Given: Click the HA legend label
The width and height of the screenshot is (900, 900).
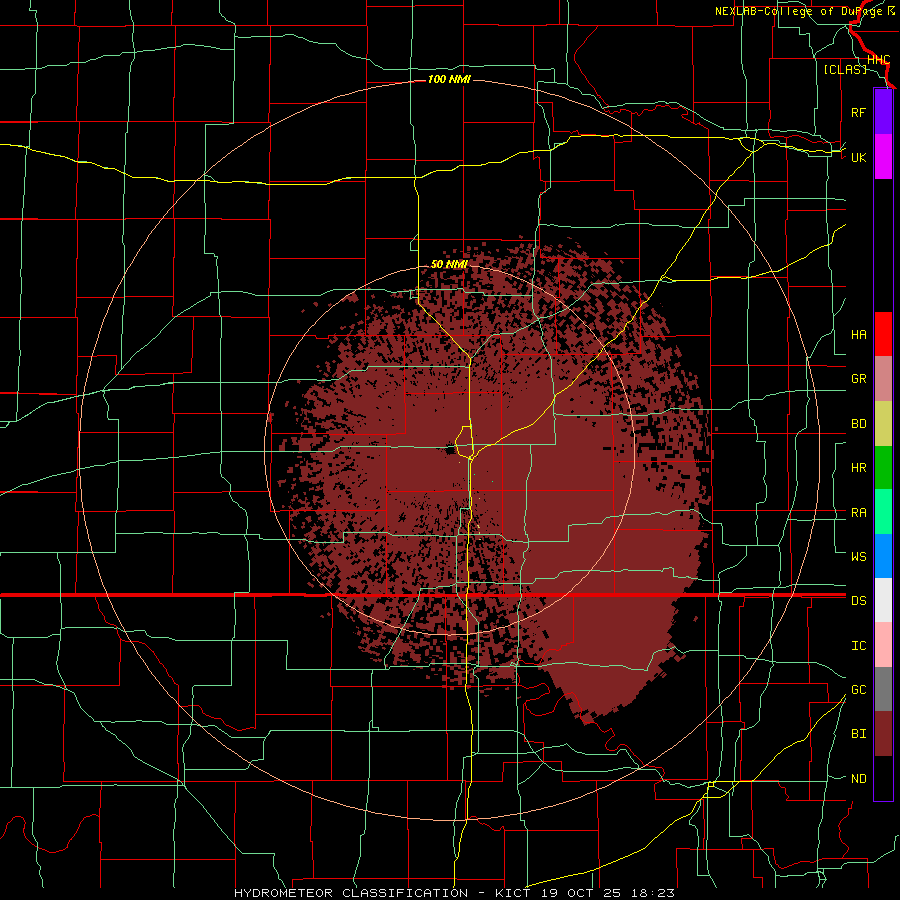Looking at the screenshot, I should (x=858, y=335).
